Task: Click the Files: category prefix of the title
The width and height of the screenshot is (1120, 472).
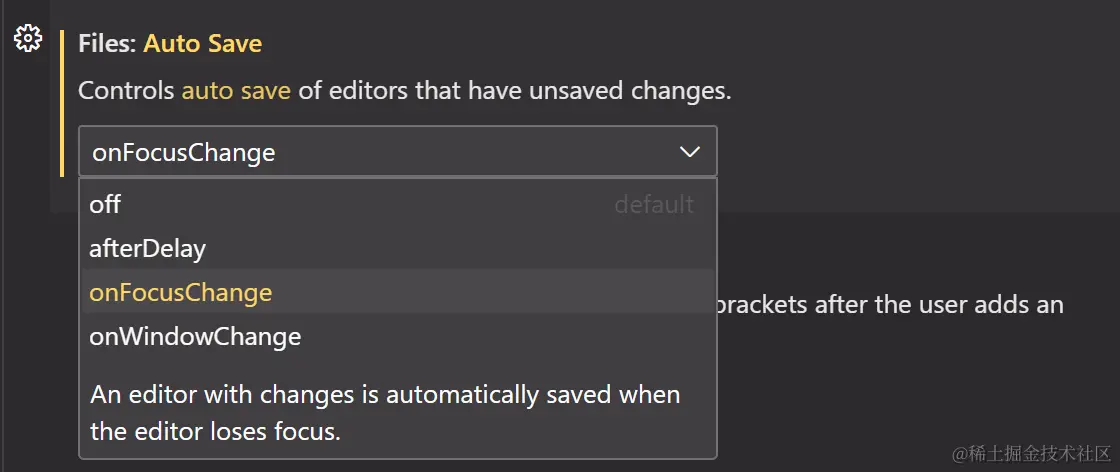Action: click(108, 44)
